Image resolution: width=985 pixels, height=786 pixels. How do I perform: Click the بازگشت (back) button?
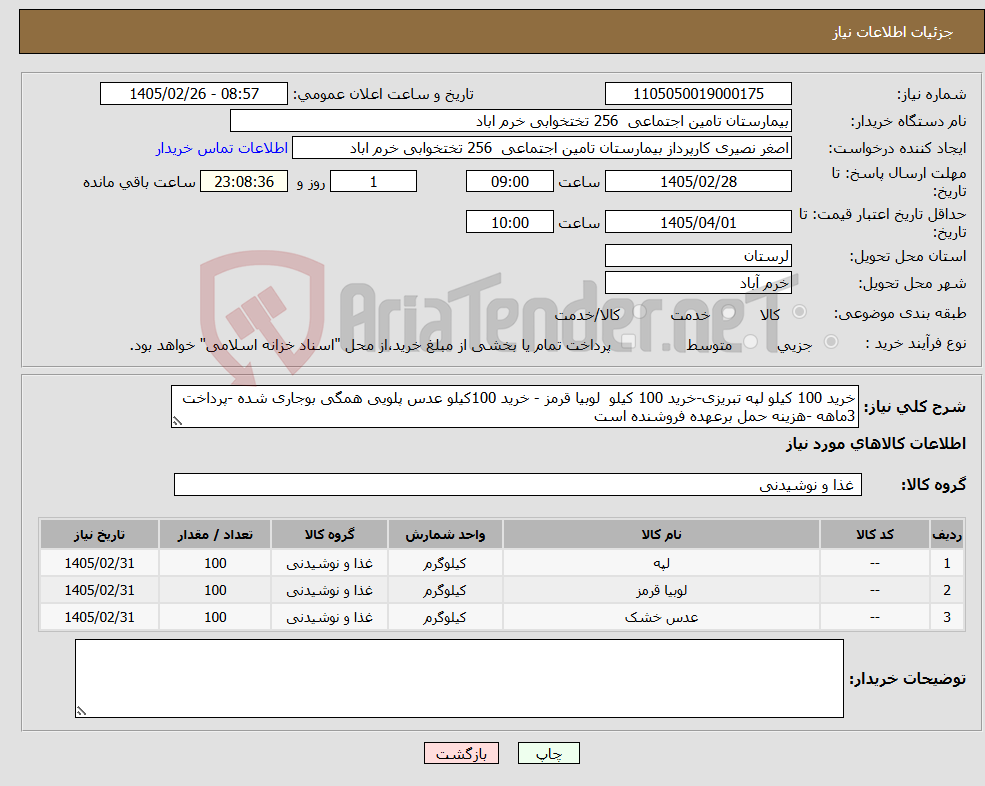(461, 753)
